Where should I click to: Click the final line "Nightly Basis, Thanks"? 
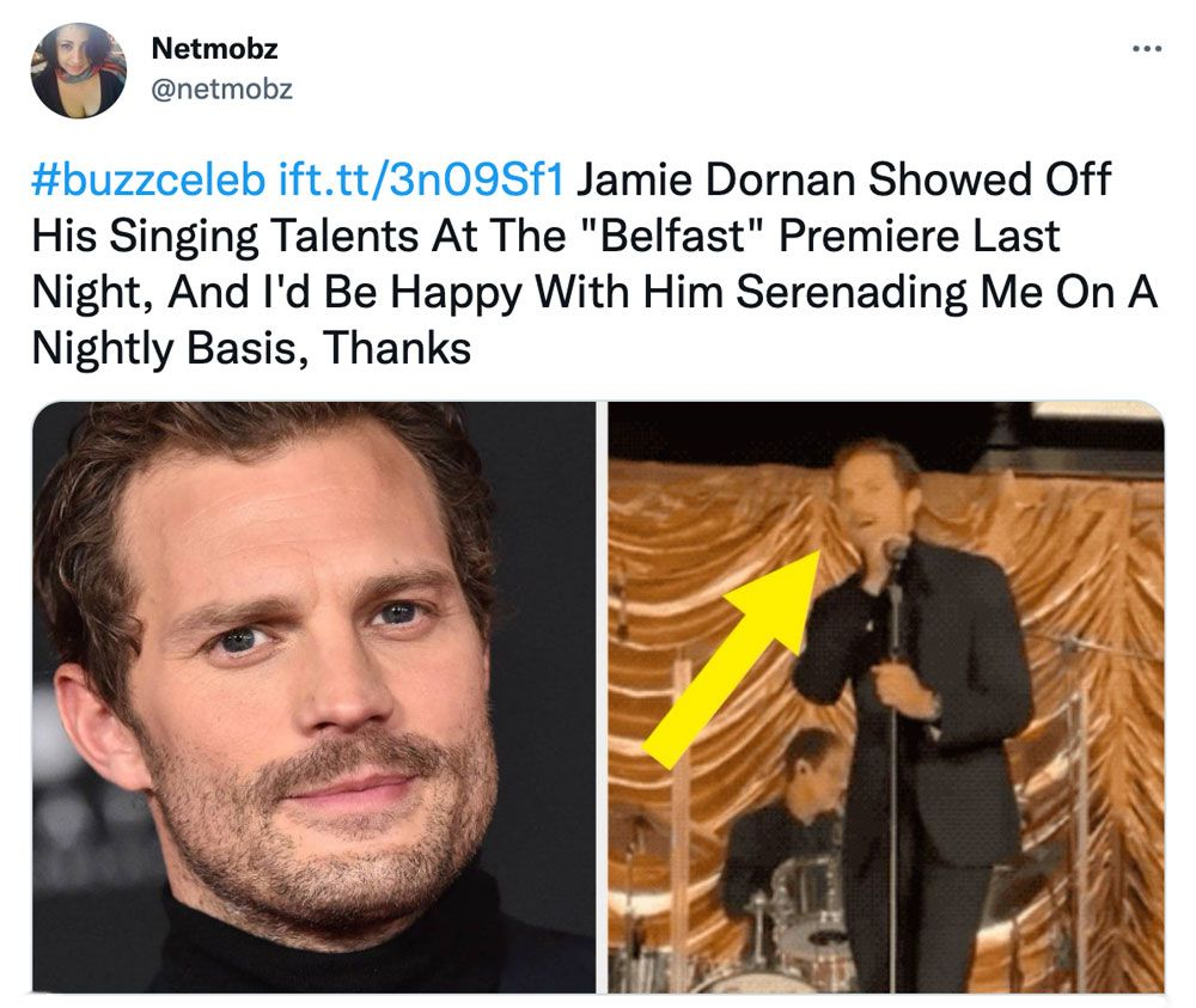tap(251, 348)
